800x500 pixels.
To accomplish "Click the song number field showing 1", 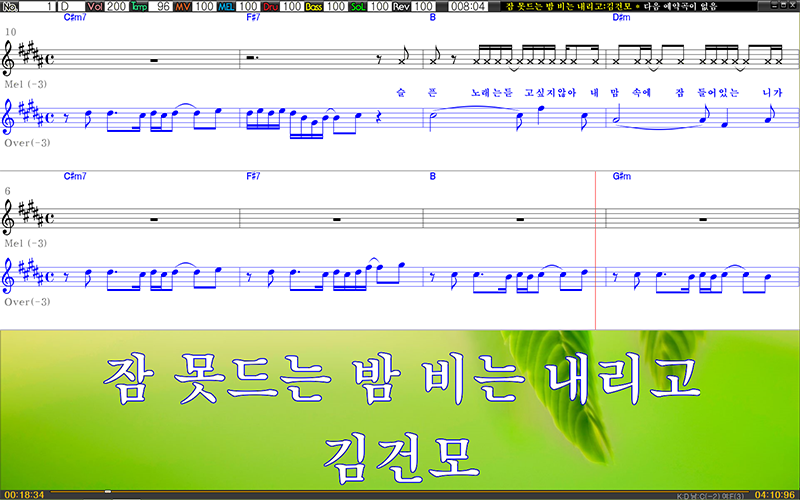I will 37,6.
